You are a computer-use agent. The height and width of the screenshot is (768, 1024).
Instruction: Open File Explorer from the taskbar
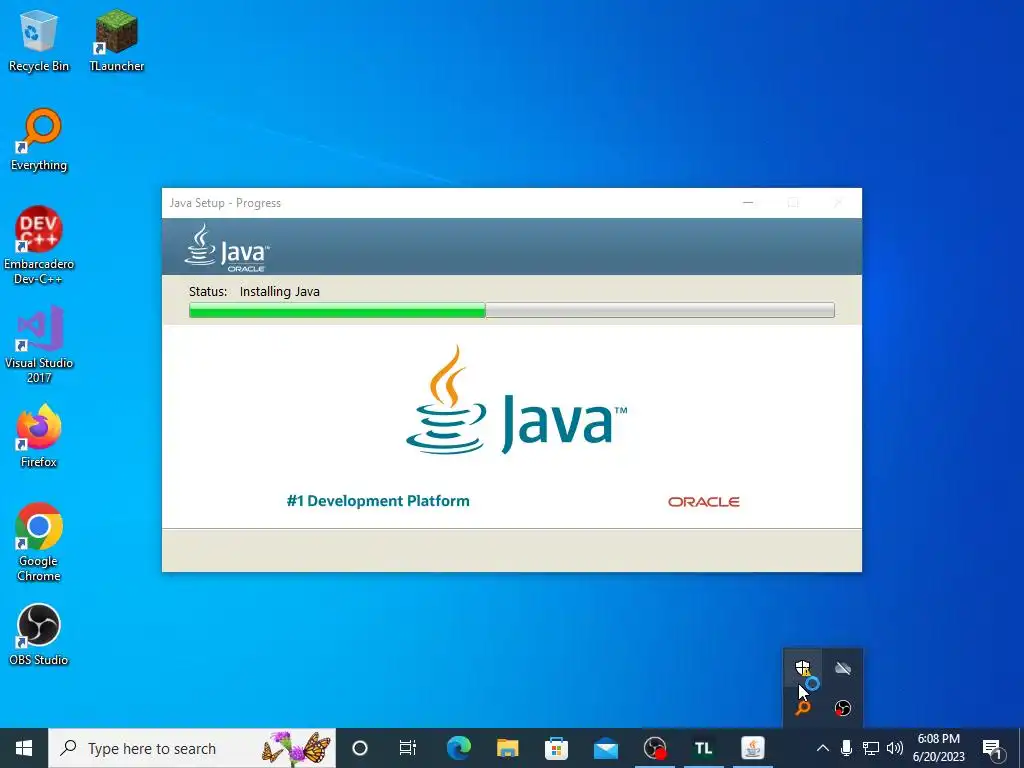(507, 748)
